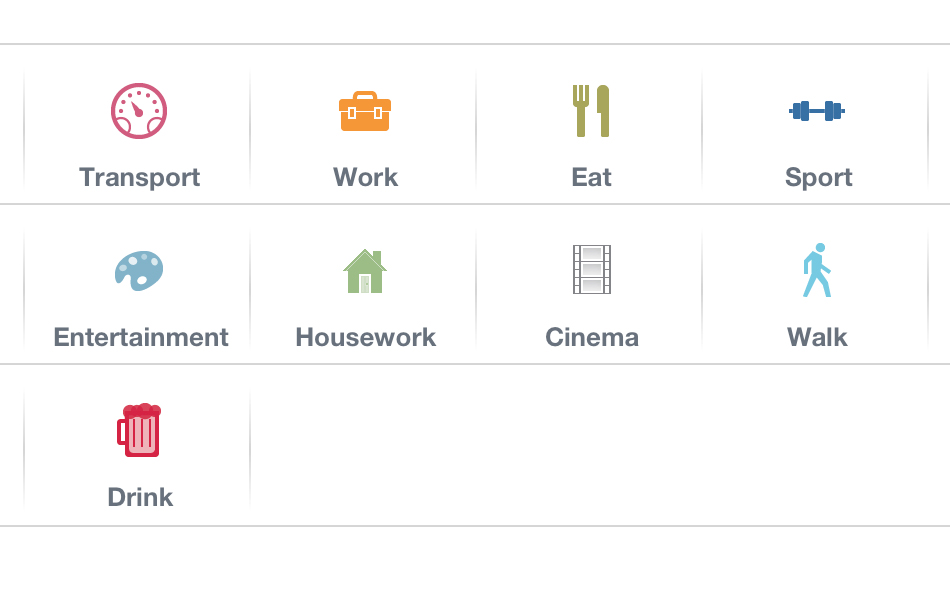
Task: Click the Housework text label
Action: point(365,337)
